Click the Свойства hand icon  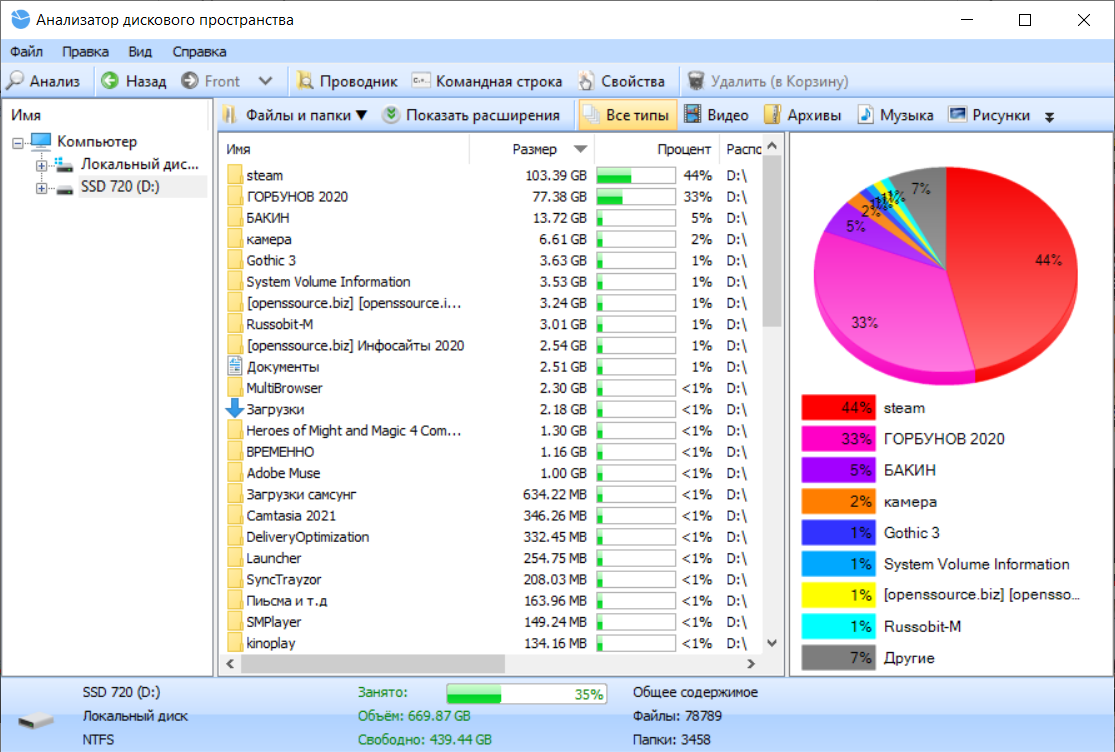click(x=586, y=80)
